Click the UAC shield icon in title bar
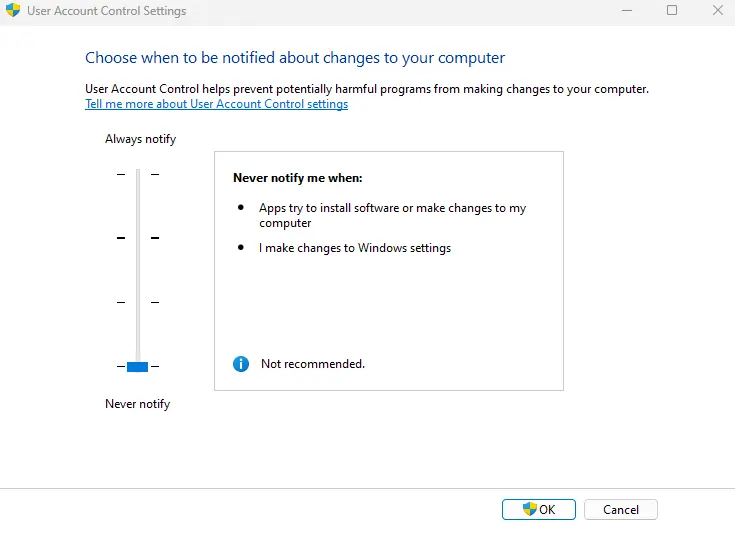The width and height of the screenshot is (735, 544). [13, 10]
